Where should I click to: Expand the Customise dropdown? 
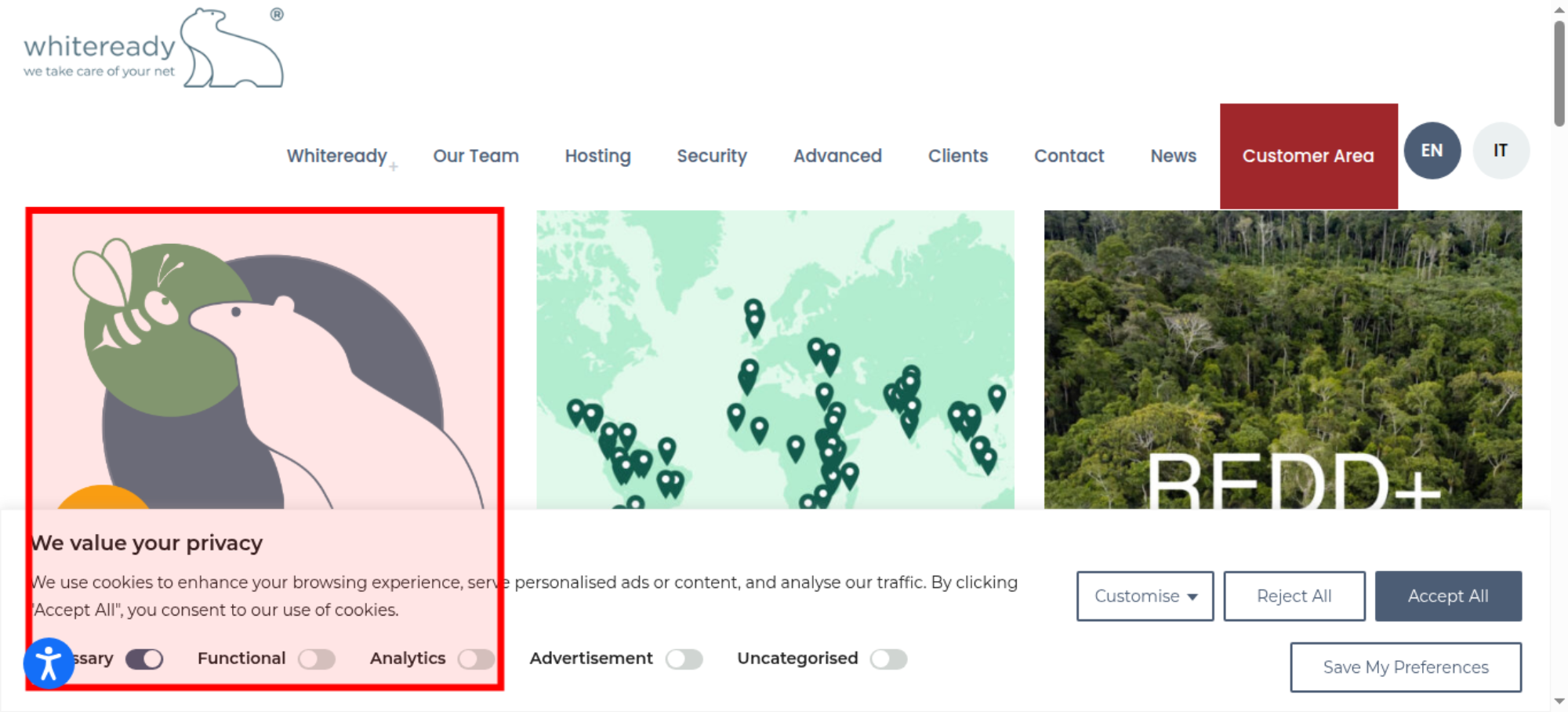[x=1145, y=596]
